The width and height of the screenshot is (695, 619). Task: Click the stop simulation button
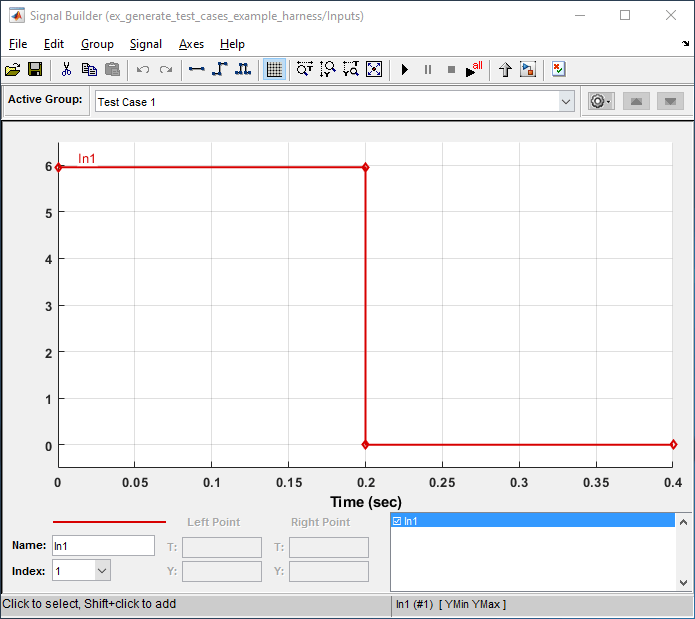pos(451,70)
